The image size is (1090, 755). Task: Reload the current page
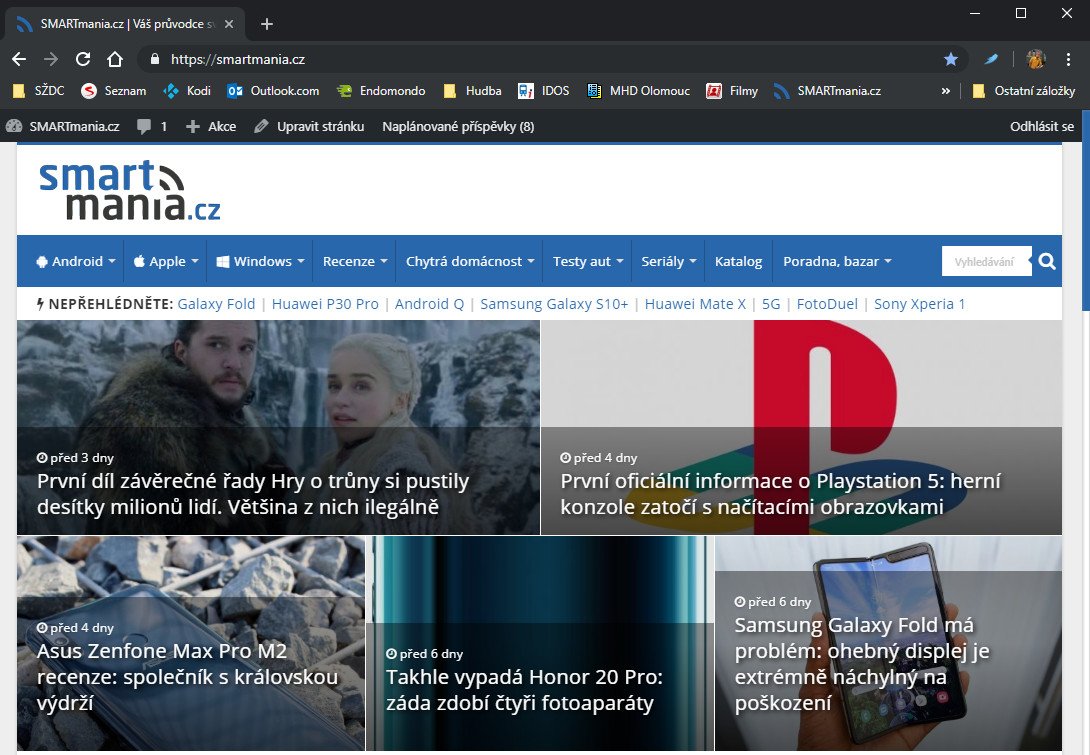pos(83,59)
